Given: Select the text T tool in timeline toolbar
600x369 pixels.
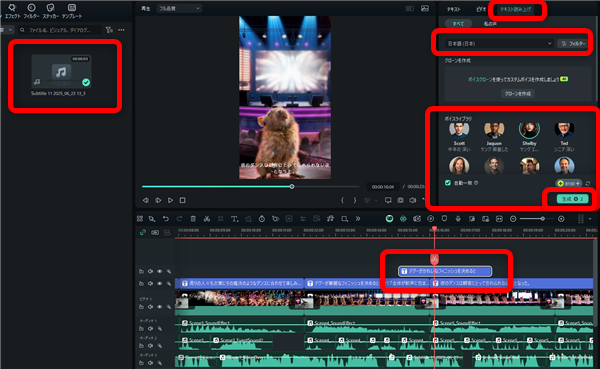Looking at the screenshot, I should [x=234, y=219].
